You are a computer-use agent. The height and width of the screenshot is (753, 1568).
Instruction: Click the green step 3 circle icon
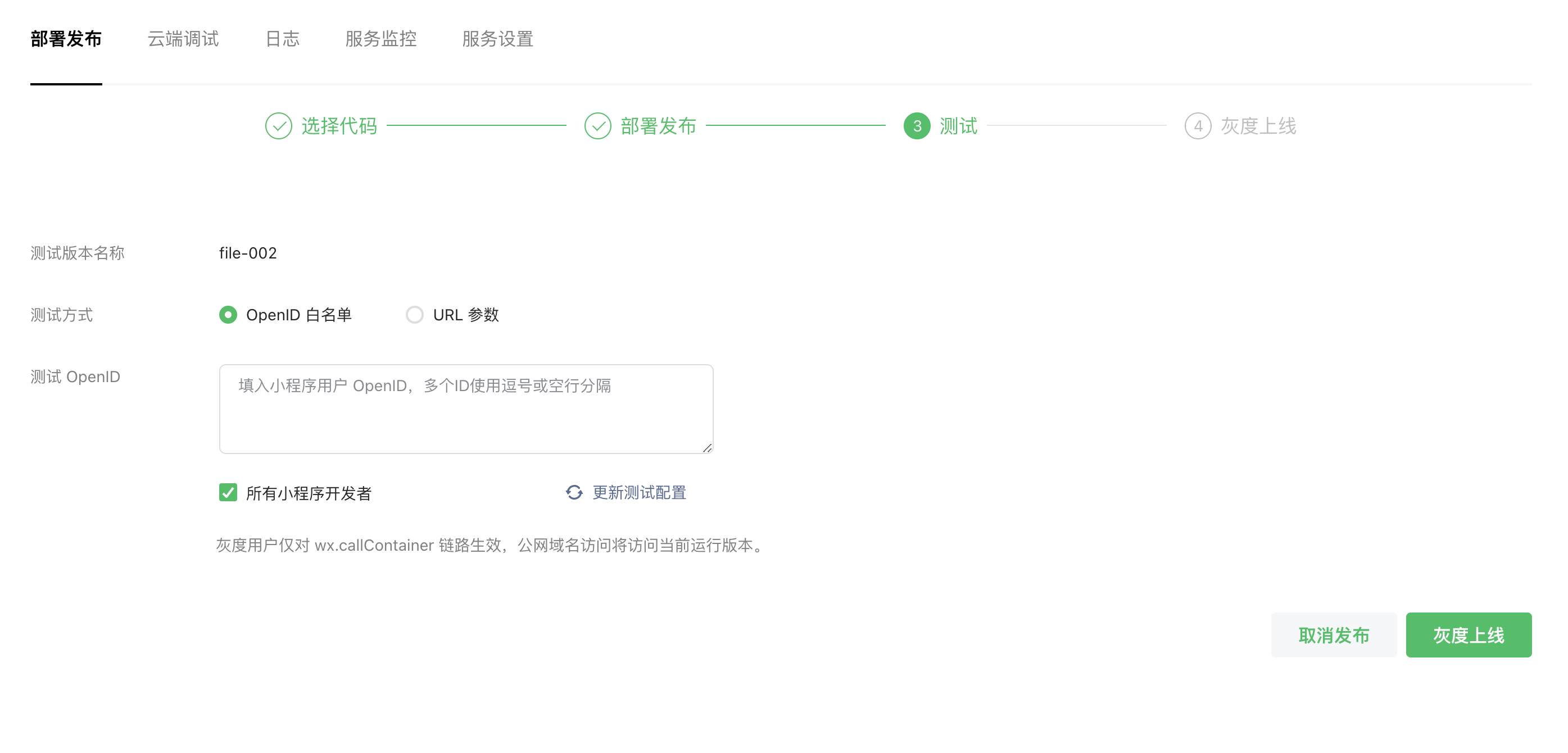916,126
